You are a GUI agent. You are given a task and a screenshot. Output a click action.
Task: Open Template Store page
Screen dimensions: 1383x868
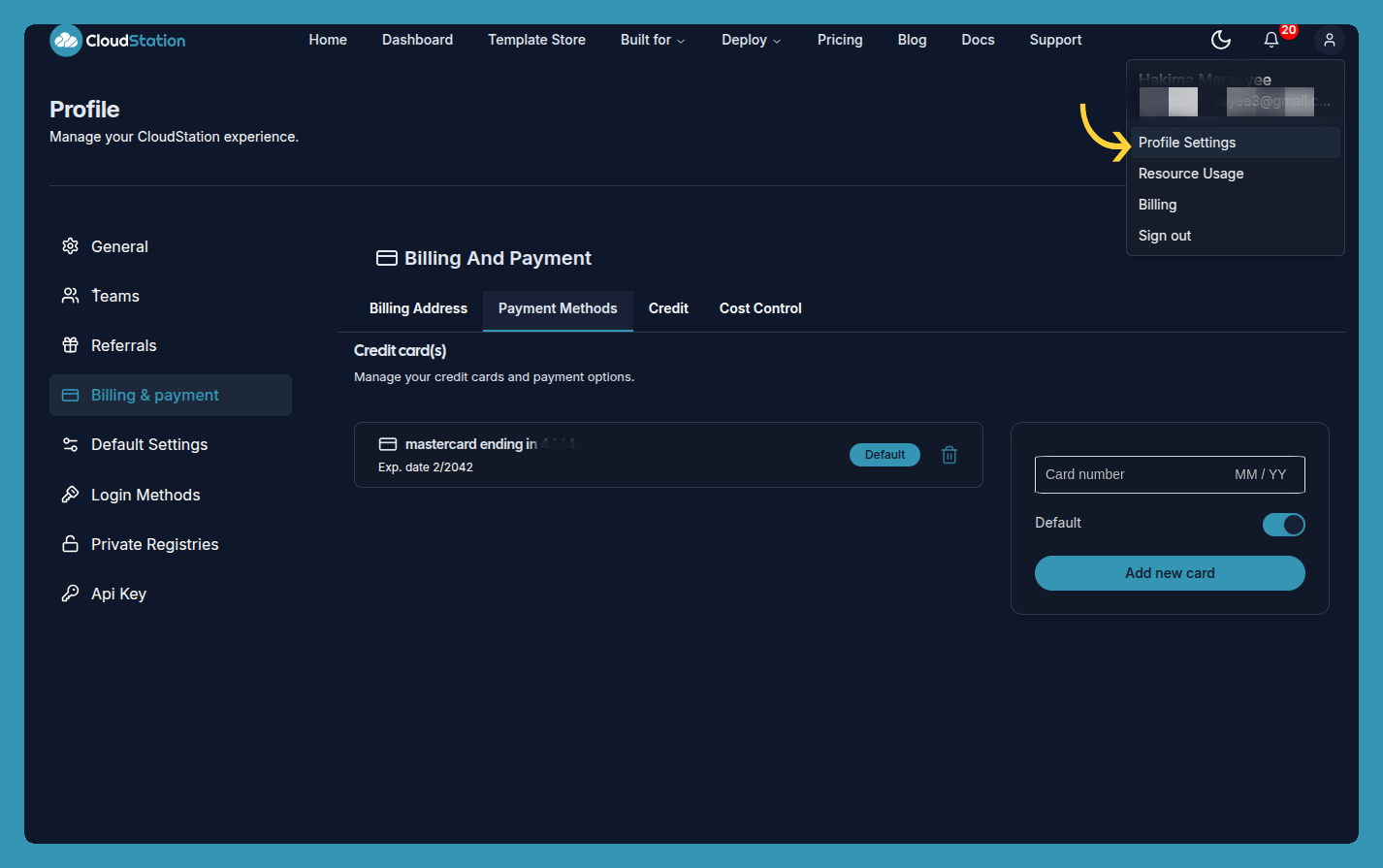tap(536, 40)
